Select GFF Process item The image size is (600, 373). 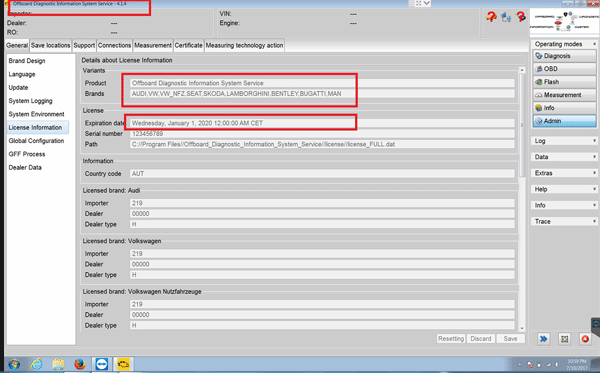click(27, 154)
